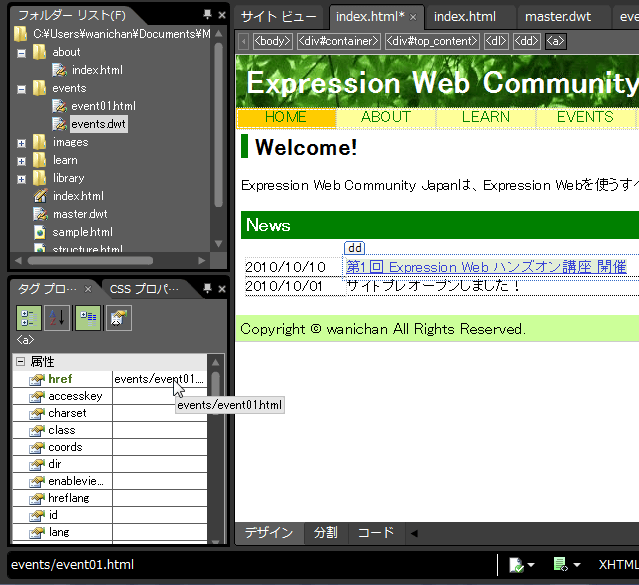Open the code errors status bar icon
Screen dimensions: 639x585
(561, 565)
